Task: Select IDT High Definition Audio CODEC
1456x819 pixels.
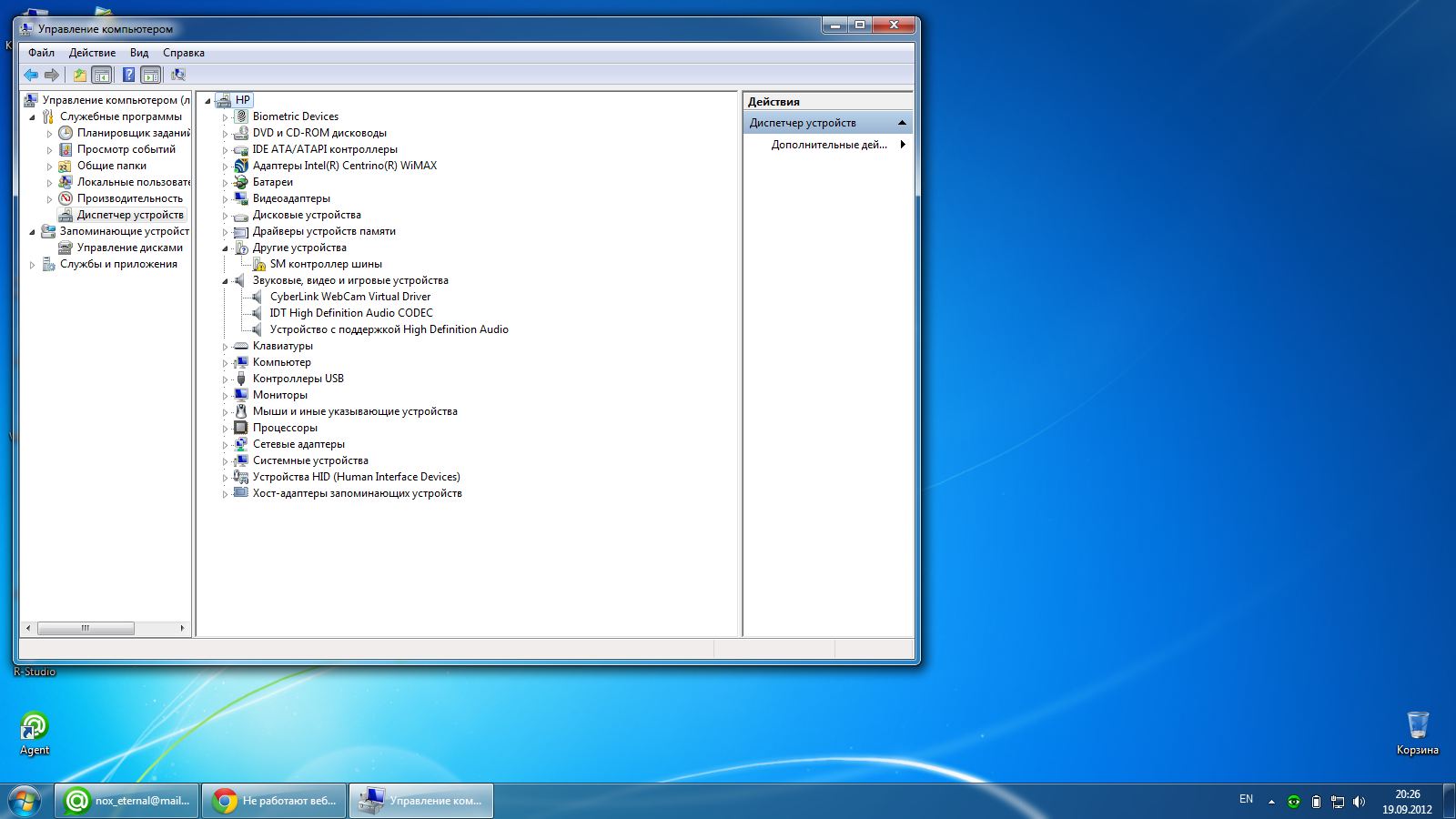Action: point(350,313)
